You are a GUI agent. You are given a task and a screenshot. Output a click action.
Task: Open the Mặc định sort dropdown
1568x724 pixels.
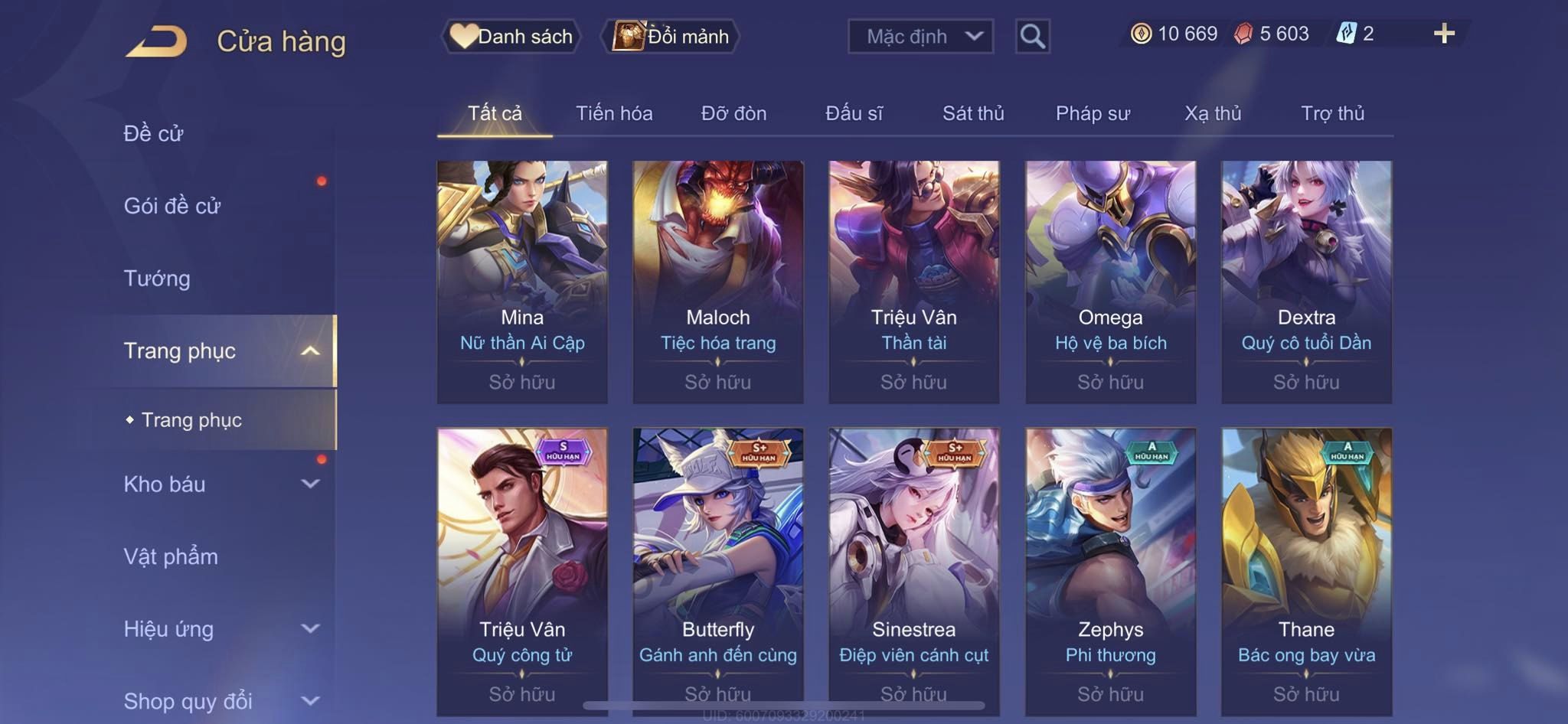coord(920,36)
